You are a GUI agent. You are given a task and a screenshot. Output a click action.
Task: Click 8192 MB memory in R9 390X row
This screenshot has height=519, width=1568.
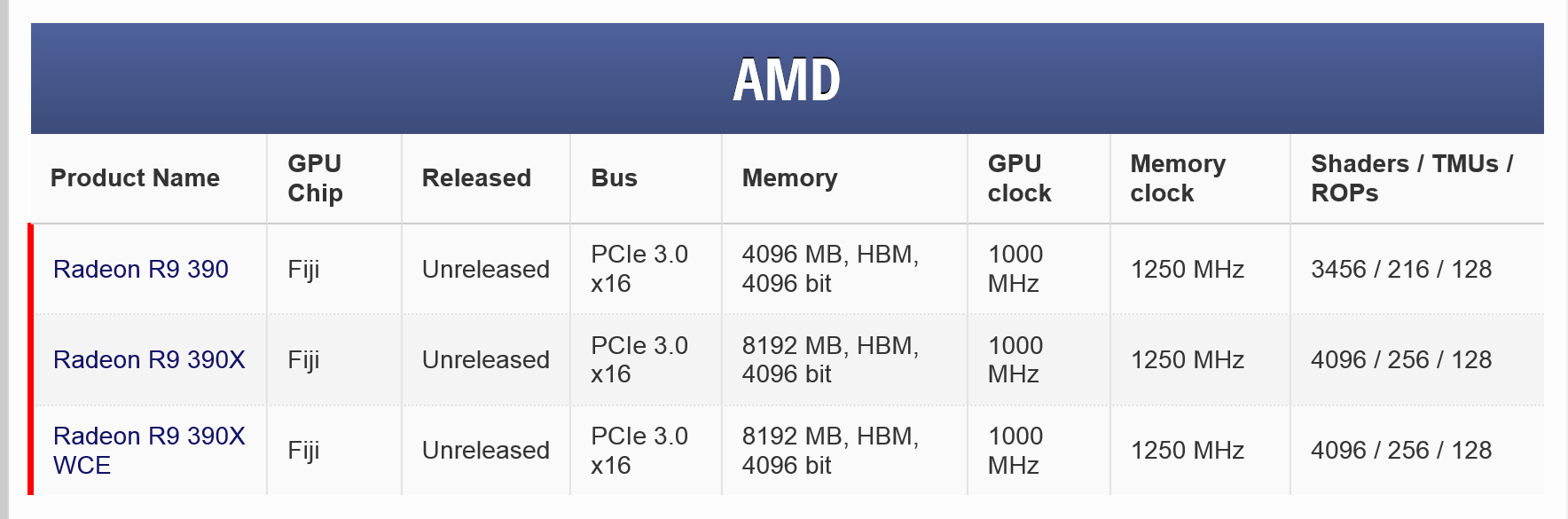coord(830,359)
